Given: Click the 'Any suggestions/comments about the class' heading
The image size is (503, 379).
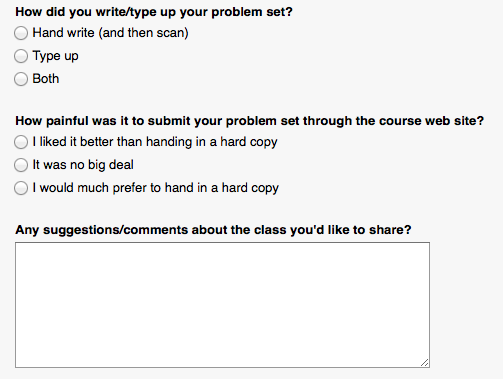Looking at the screenshot, I should 213,230.
